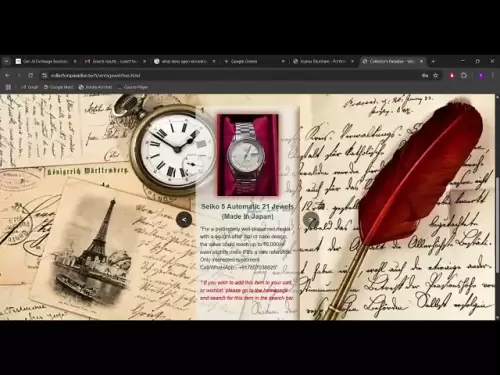Bookmark this page with the star icon

coord(435,76)
